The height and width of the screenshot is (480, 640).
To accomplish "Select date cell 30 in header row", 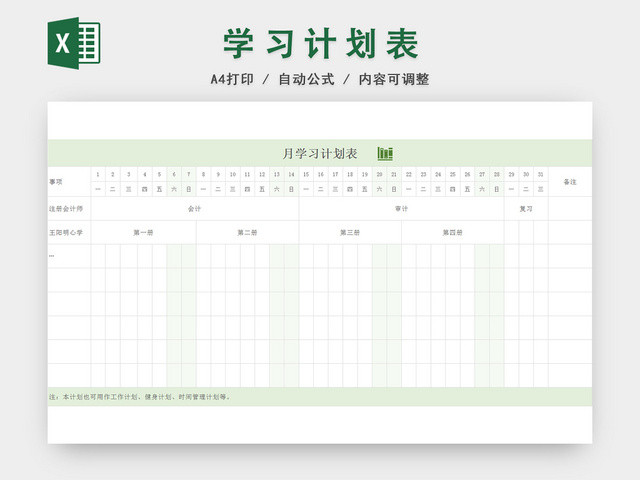I will pyautogui.click(x=526, y=174).
